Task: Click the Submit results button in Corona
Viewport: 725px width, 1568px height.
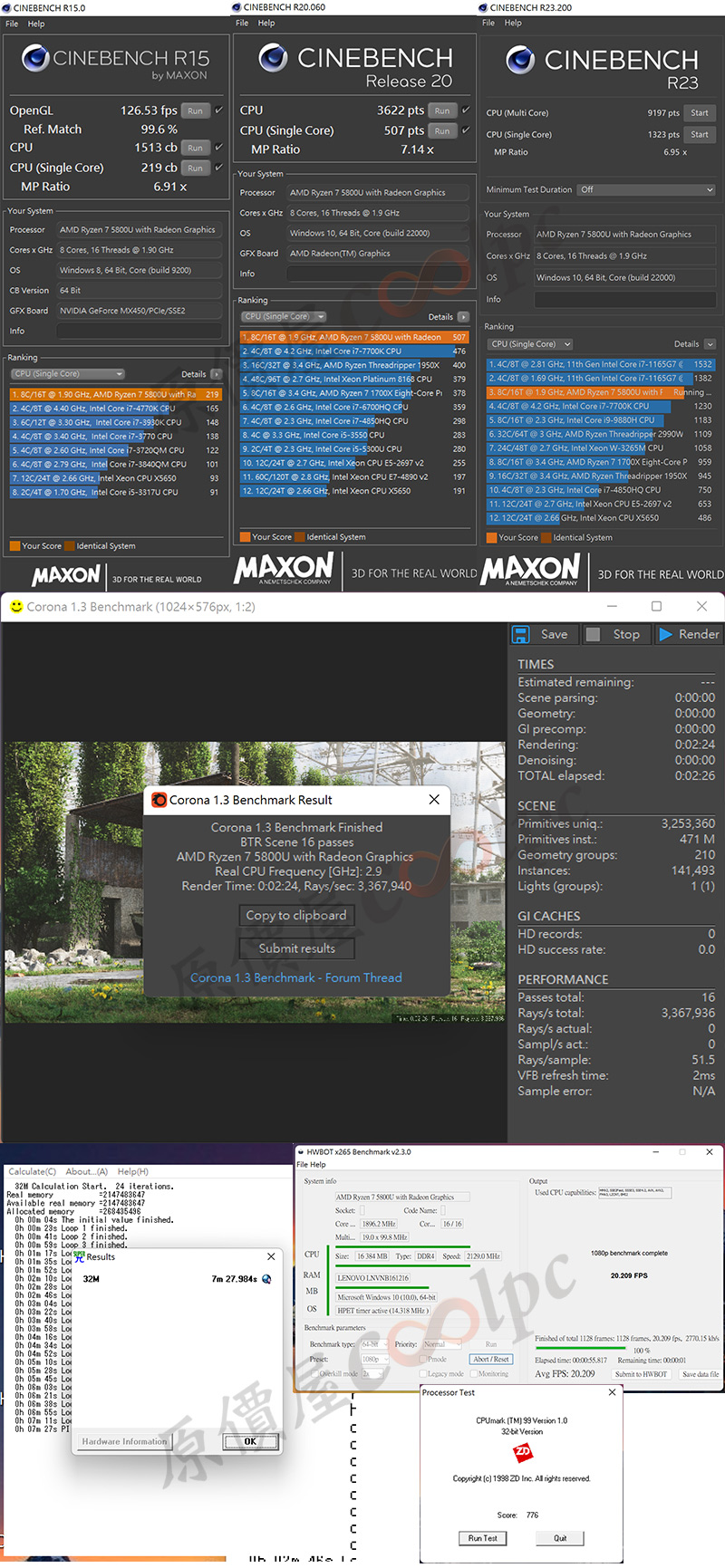Action: 296,948
